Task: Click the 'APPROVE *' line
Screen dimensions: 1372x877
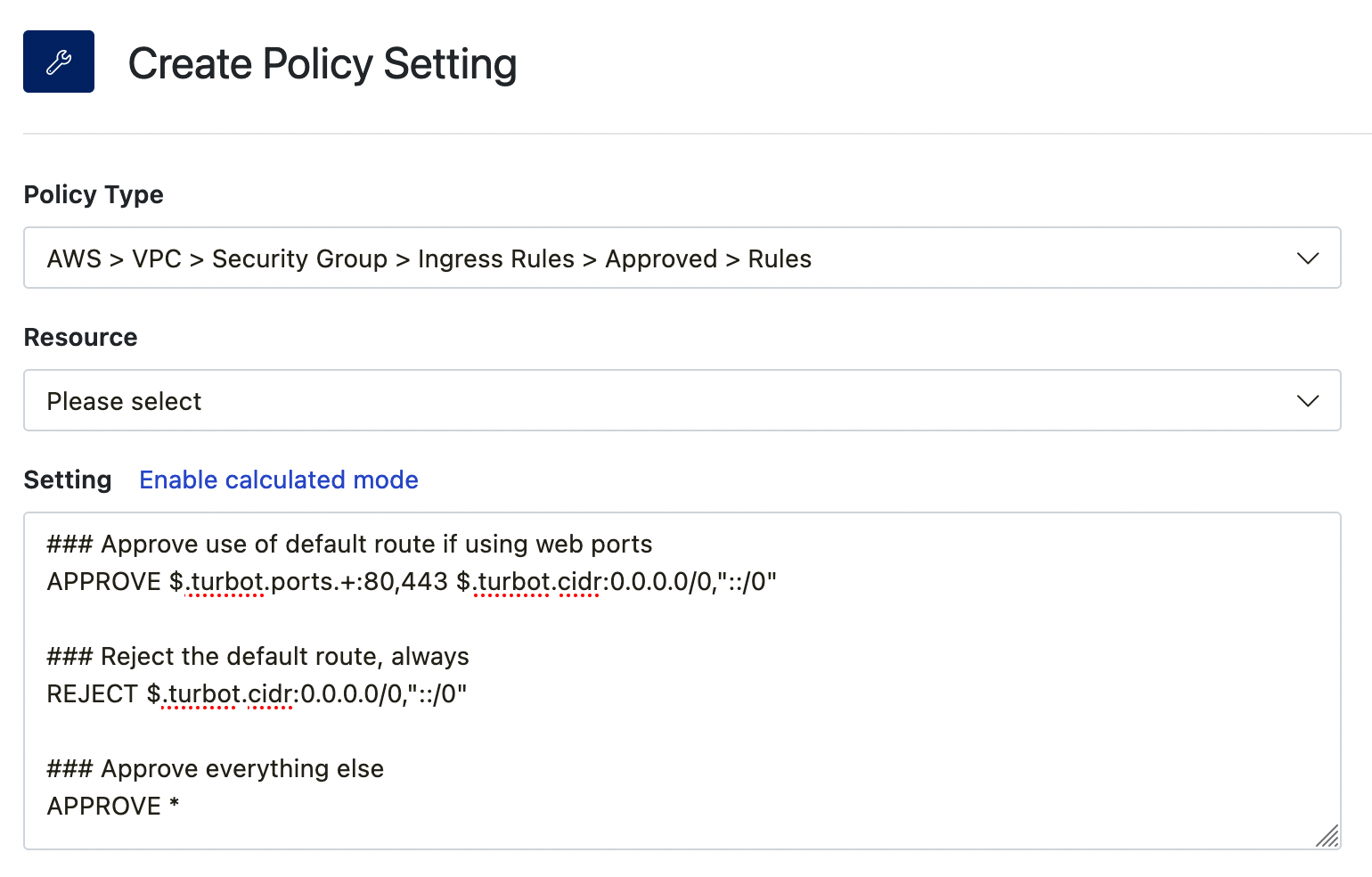Action: point(113,806)
